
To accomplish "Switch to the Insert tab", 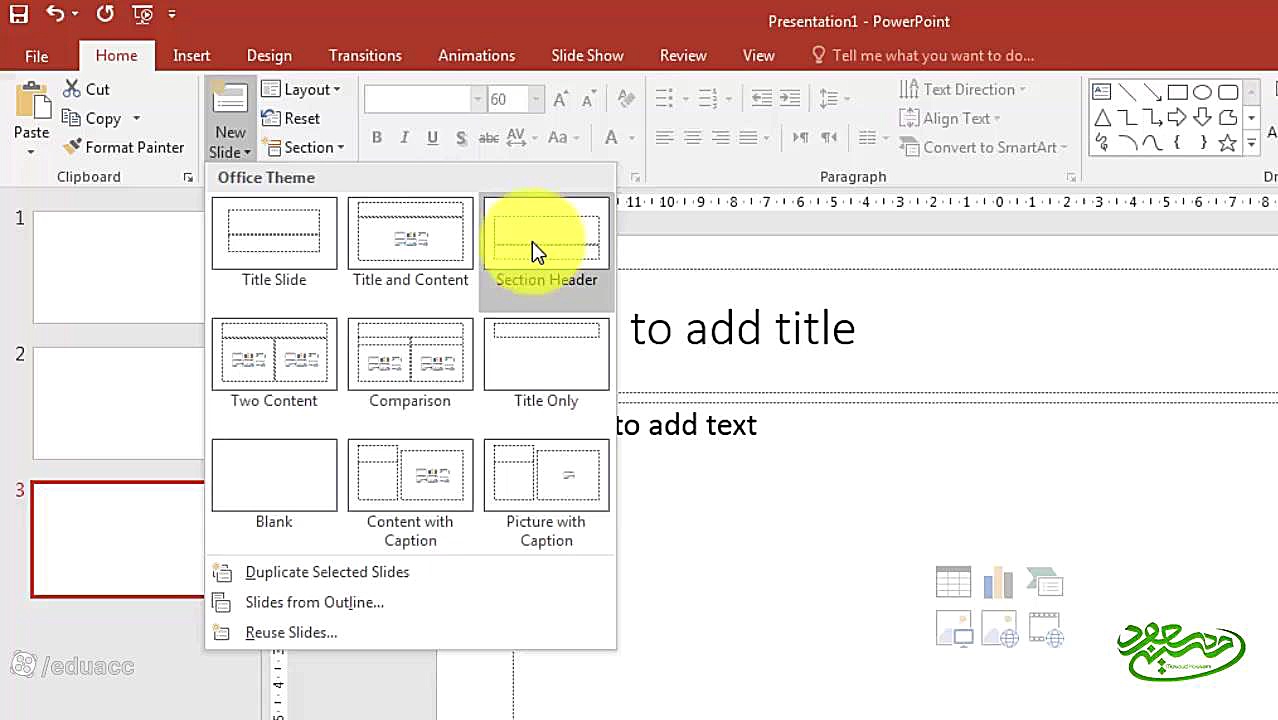I will (191, 56).
